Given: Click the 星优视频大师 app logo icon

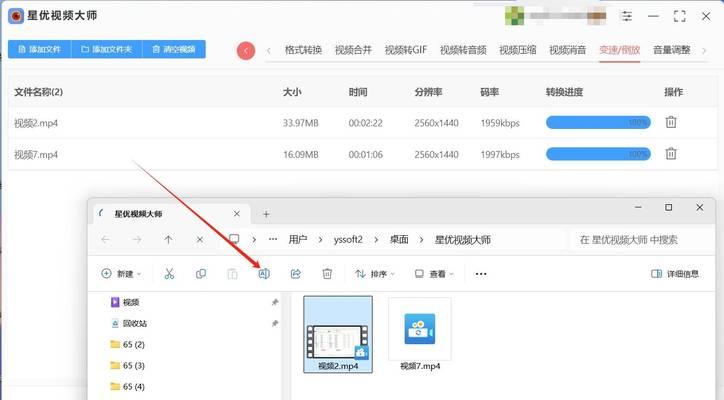Looking at the screenshot, I should (x=16, y=16).
